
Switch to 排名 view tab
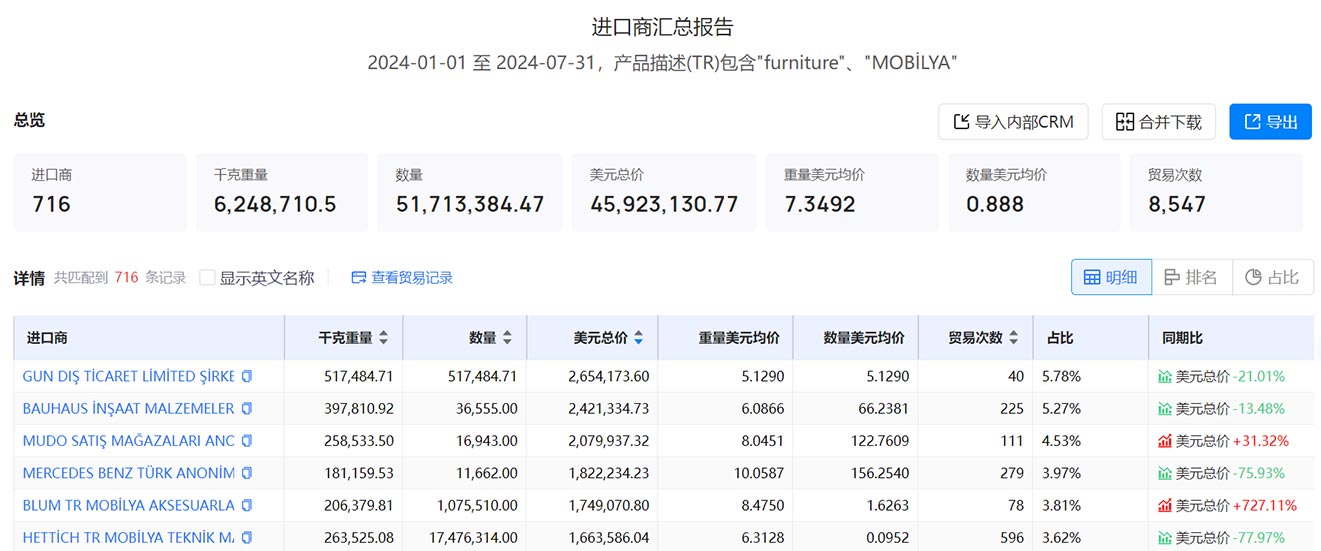(1192, 277)
